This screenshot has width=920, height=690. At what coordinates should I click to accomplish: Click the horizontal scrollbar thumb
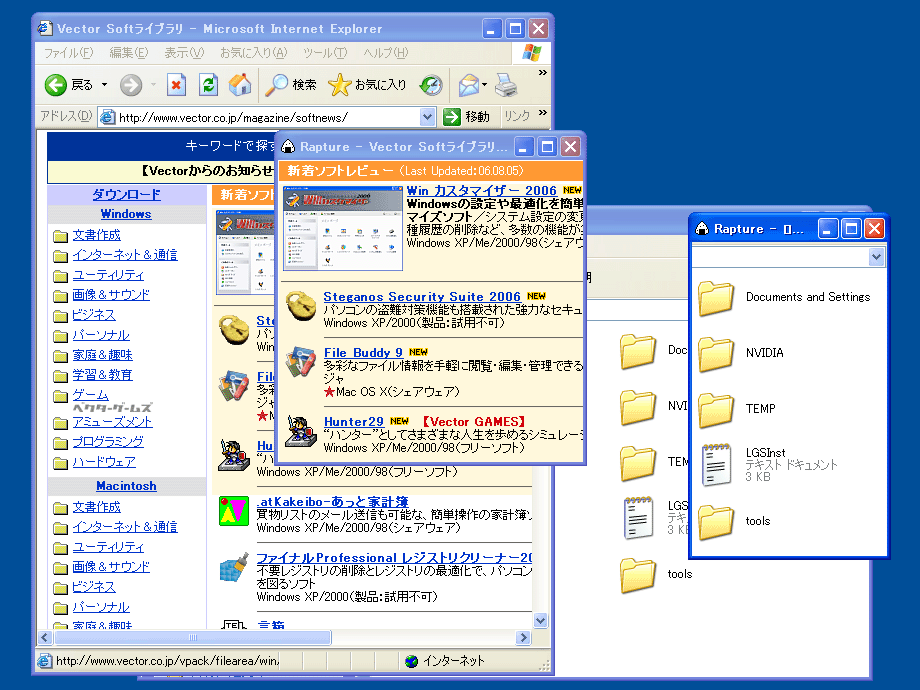(x=192, y=637)
